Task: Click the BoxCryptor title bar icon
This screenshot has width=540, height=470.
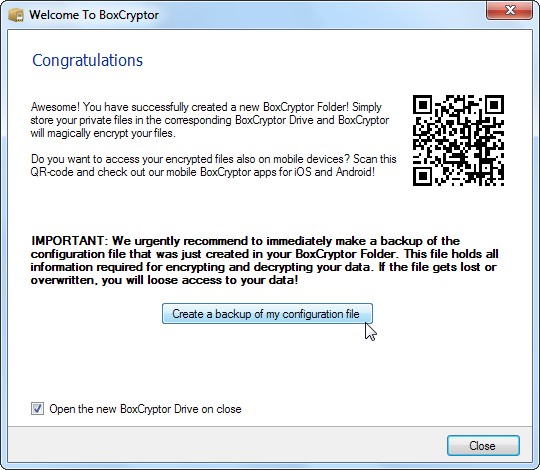Action: pos(16,15)
